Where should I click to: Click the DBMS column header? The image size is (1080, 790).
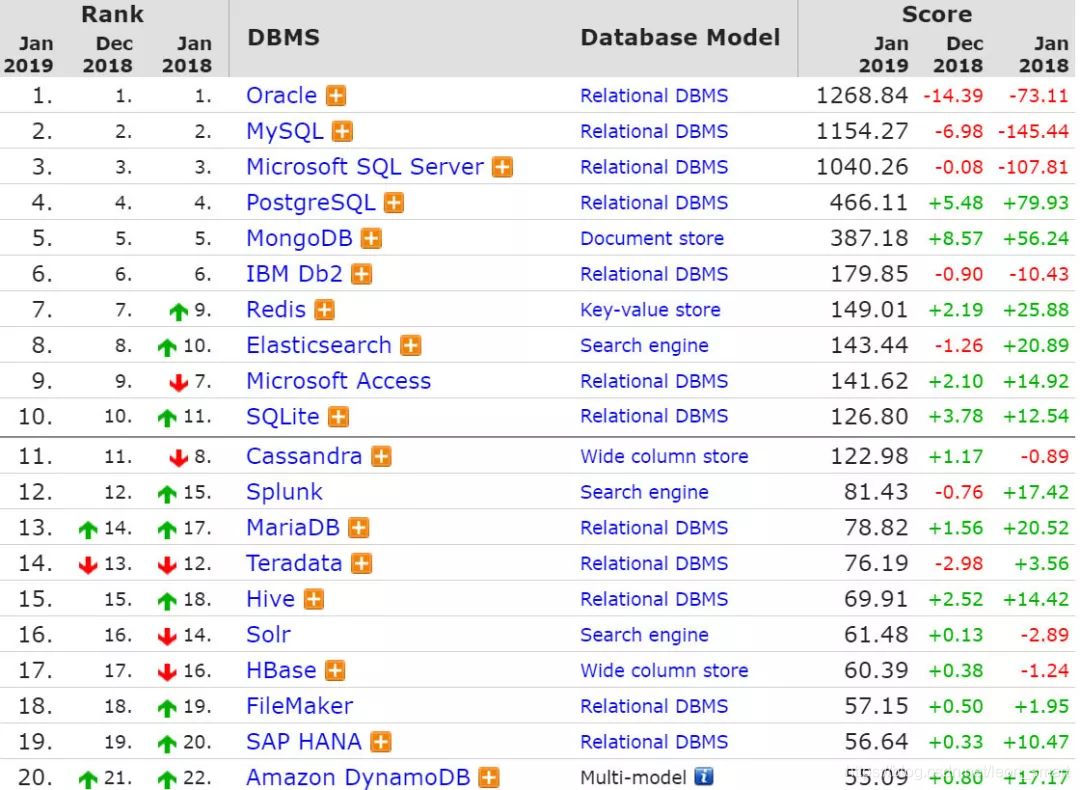point(283,37)
